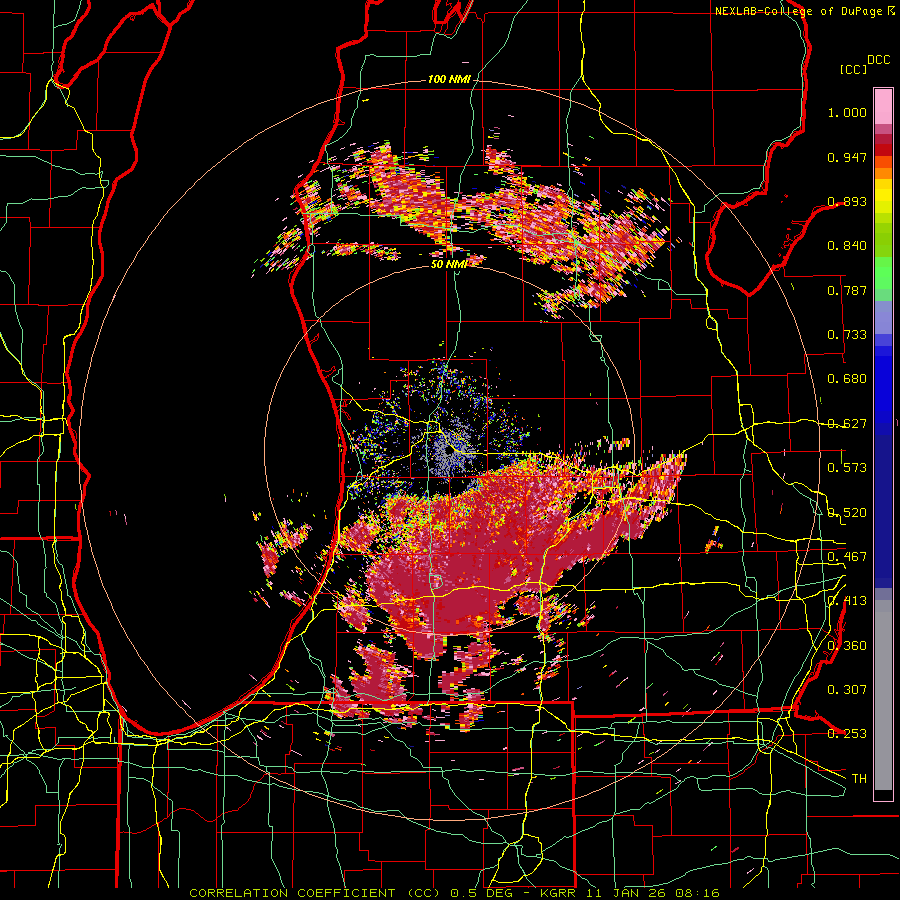This screenshot has height=900, width=900.
Task: Click the bottom Correlation Coefficient KGRR caption
Action: [455, 893]
